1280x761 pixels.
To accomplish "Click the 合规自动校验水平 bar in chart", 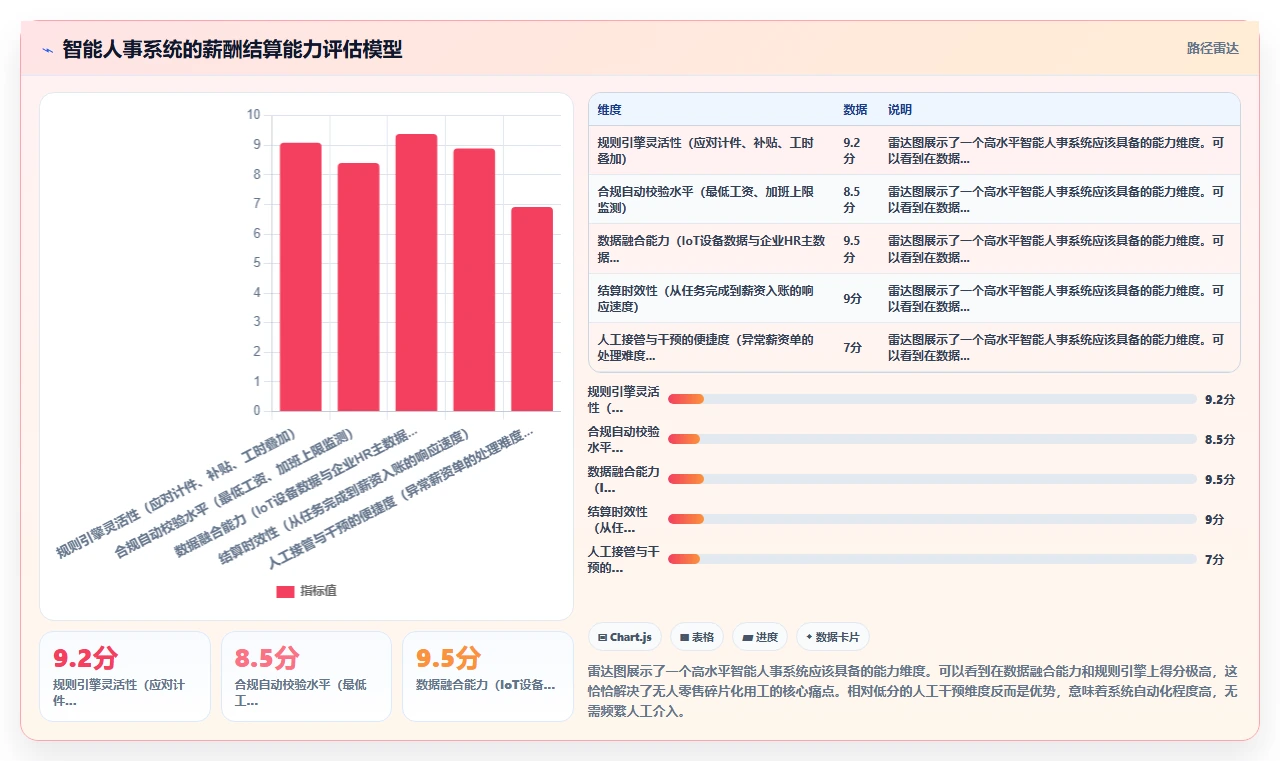I will tap(358, 287).
